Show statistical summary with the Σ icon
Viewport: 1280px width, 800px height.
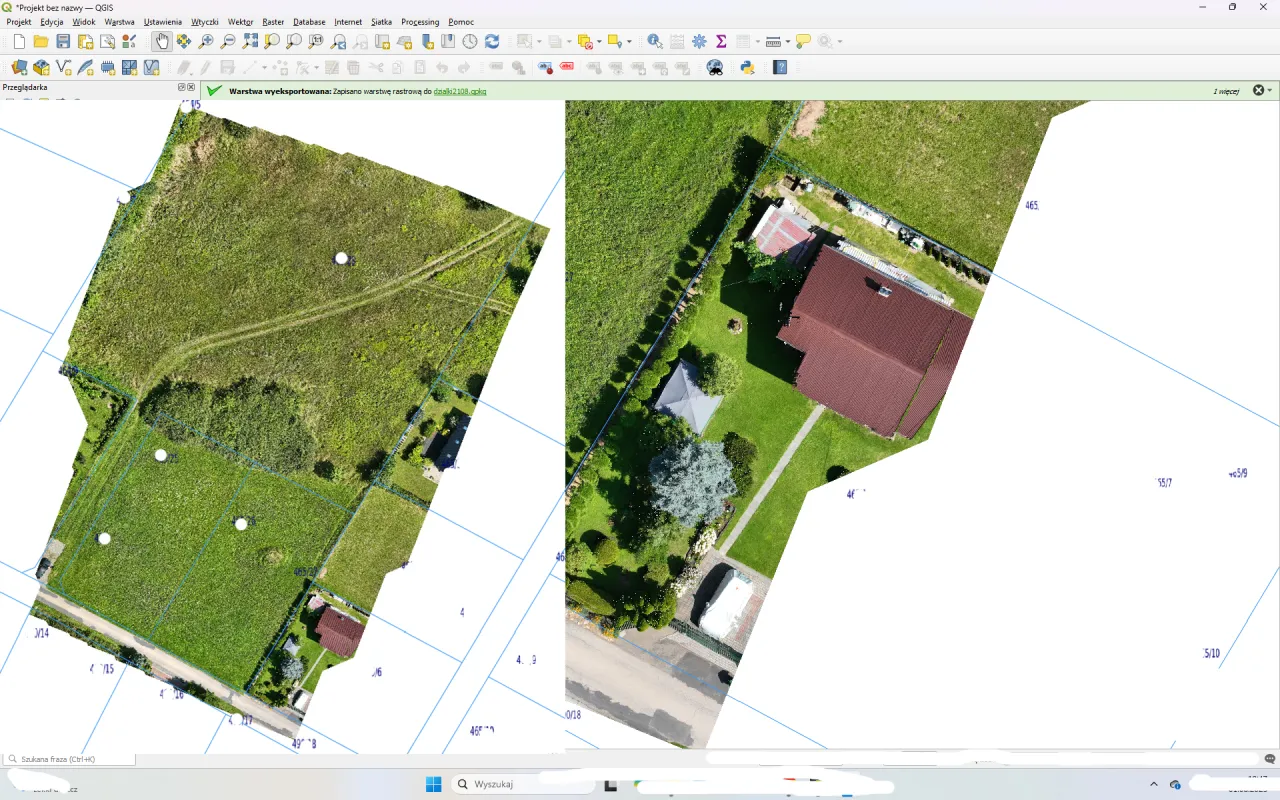(x=721, y=41)
